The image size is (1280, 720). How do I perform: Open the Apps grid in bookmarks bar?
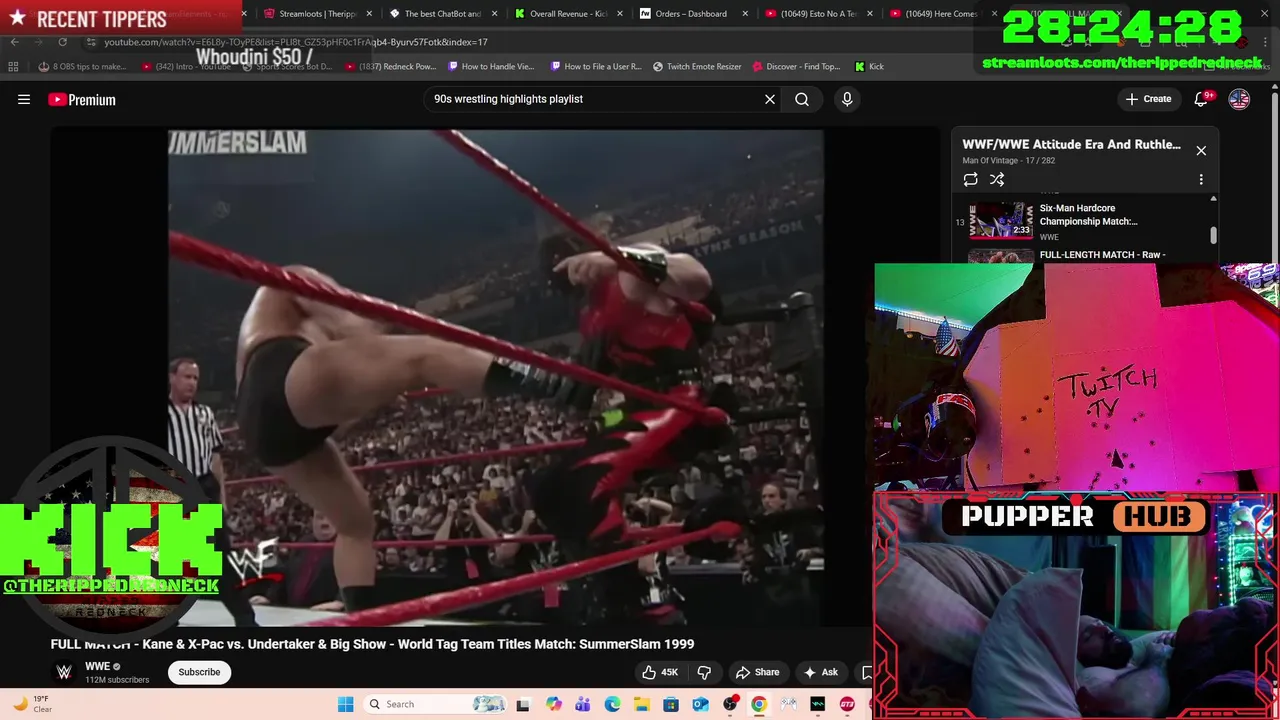13,66
